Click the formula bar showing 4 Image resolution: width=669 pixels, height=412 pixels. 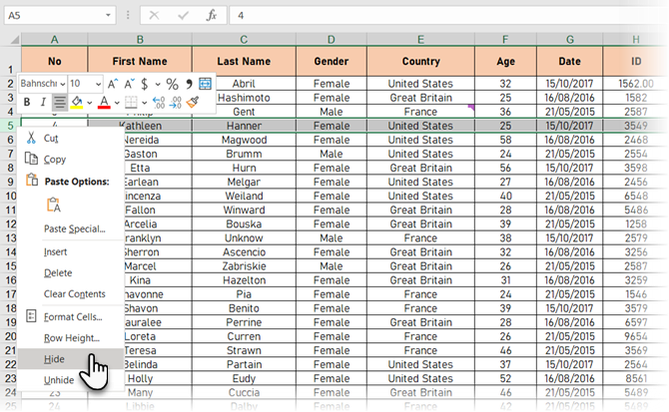click(448, 15)
